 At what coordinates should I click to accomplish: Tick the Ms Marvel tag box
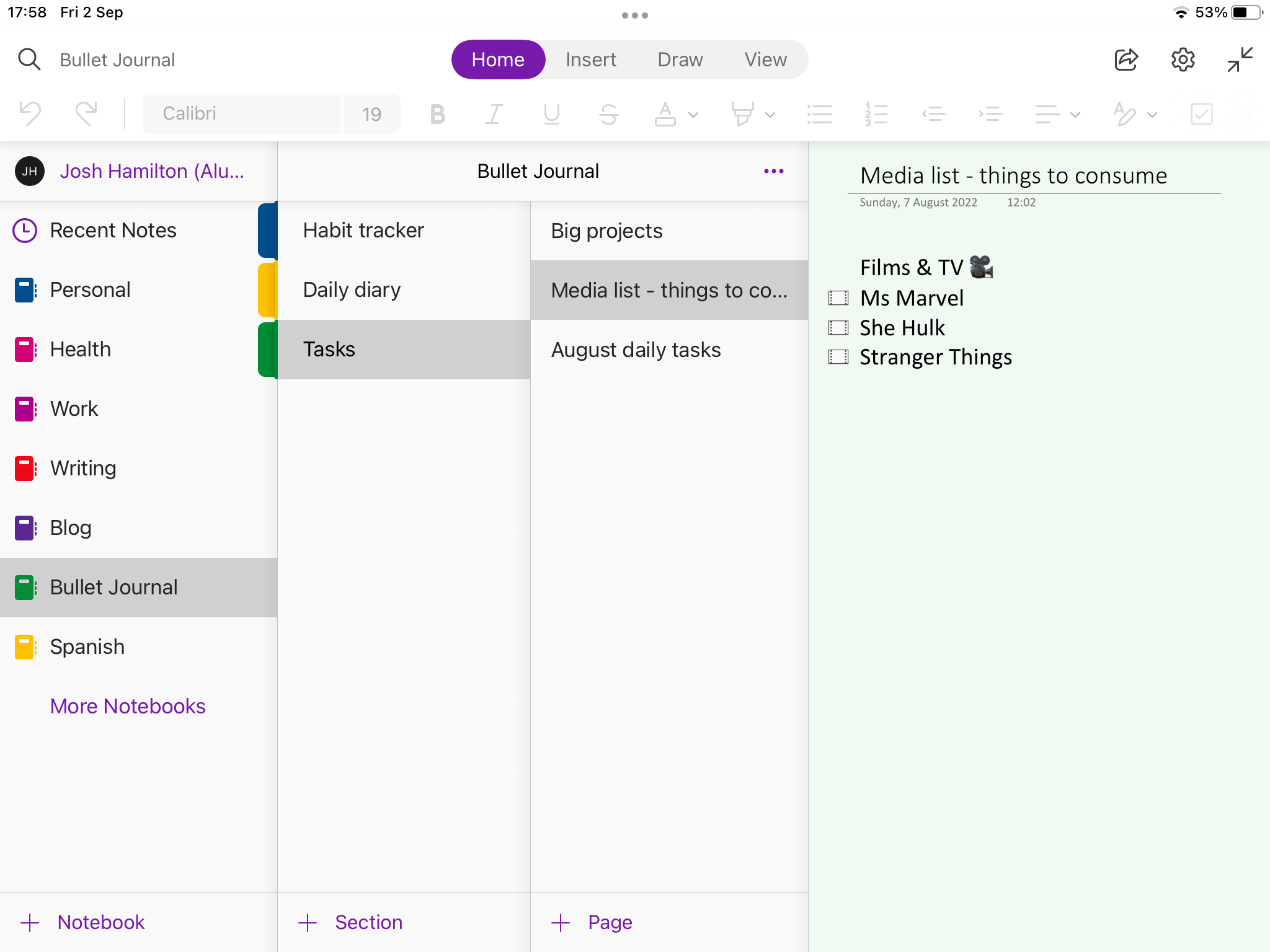click(838, 298)
